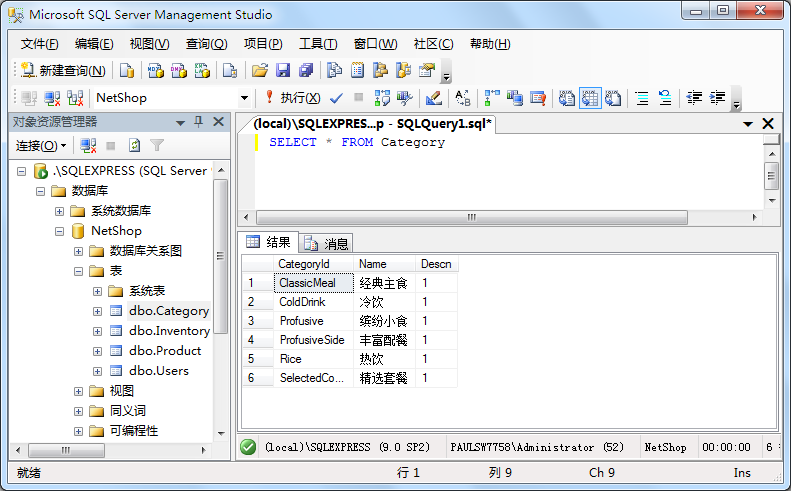
Task: Click the Change Connection icon
Action: pos(75,98)
